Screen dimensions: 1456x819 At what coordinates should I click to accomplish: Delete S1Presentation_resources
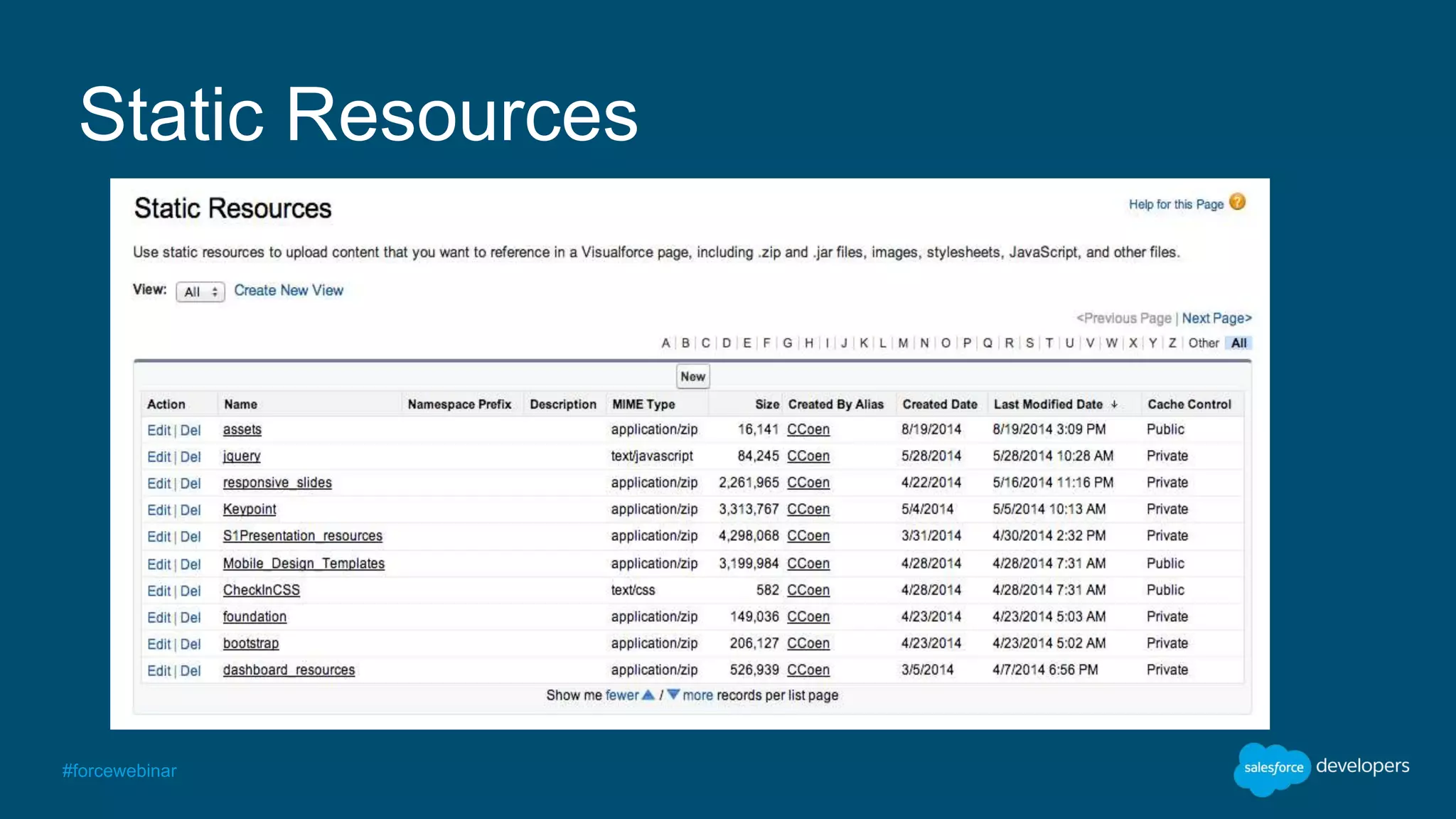tap(191, 537)
